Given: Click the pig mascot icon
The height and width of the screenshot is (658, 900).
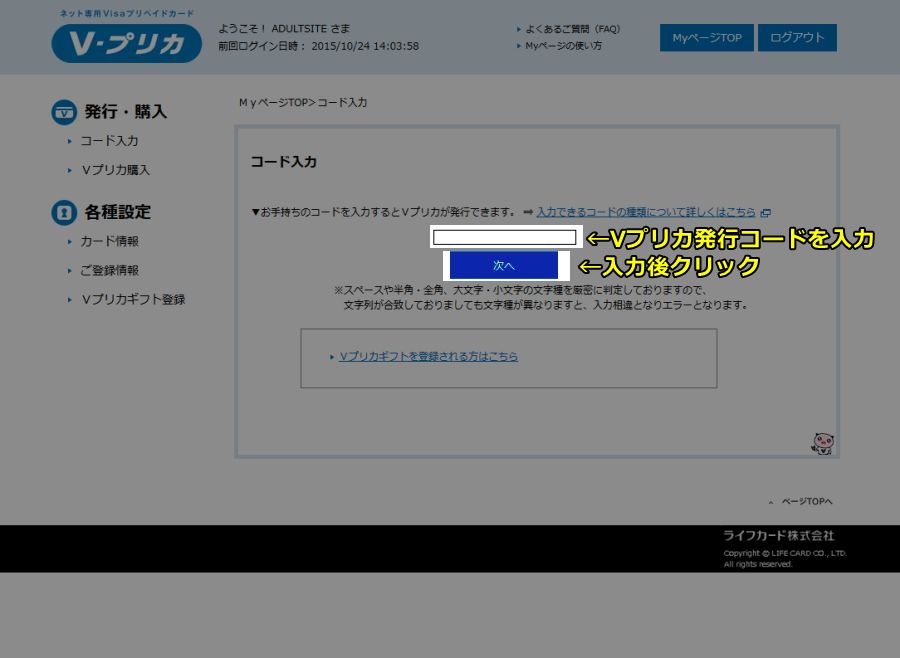Looking at the screenshot, I should pyautogui.click(x=822, y=443).
